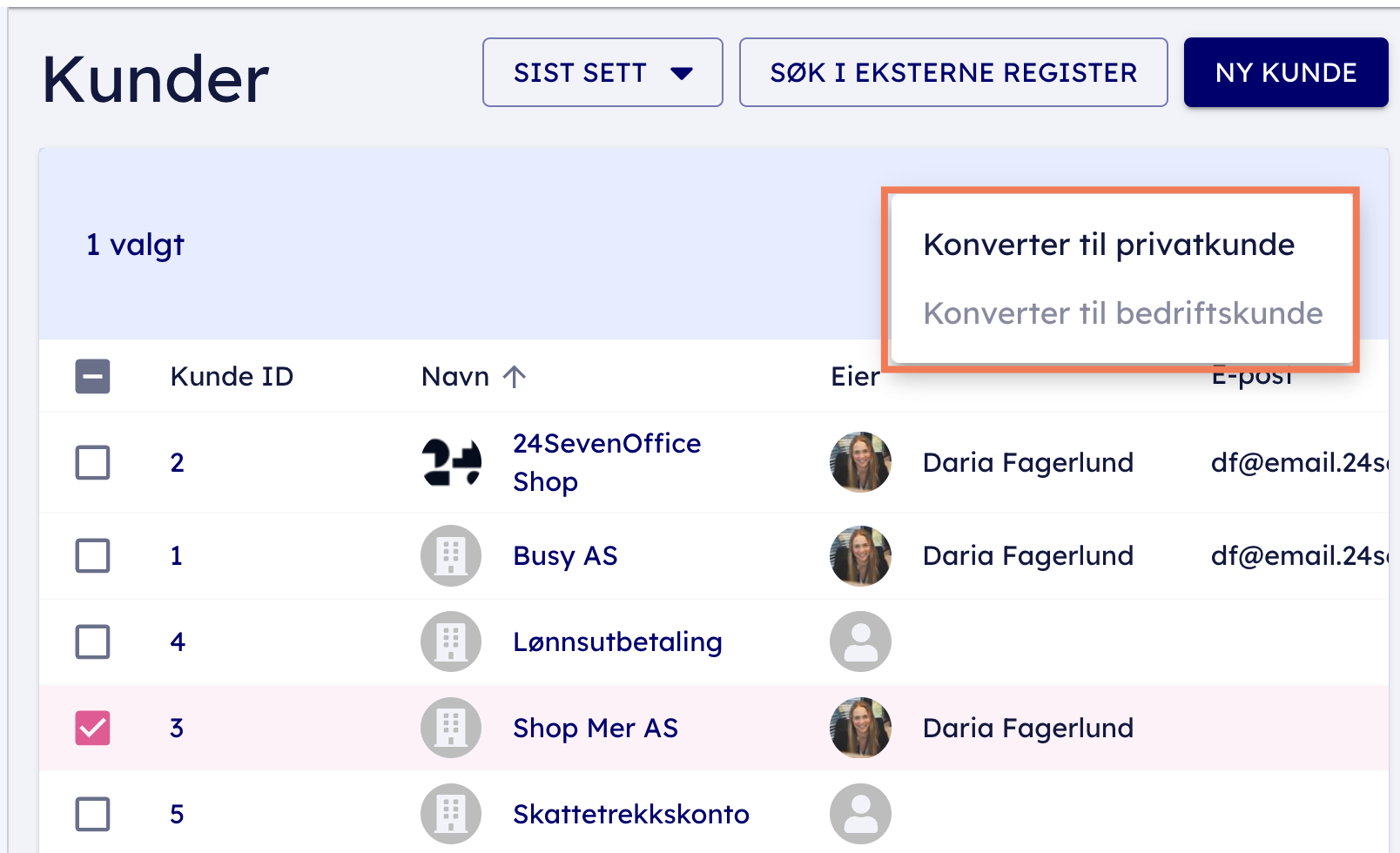Screen dimensions: 1400x853
Task: Click the sort arrow next to Navn
Action: (515, 377)
